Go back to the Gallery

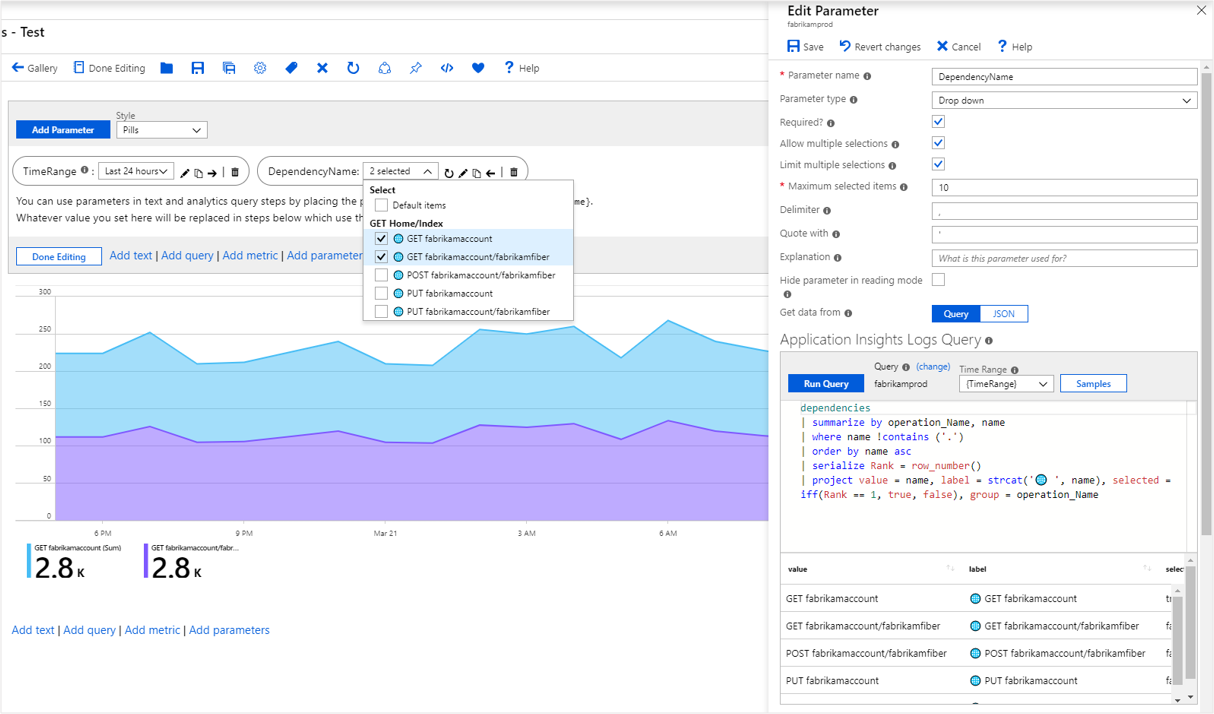[34, 68]
